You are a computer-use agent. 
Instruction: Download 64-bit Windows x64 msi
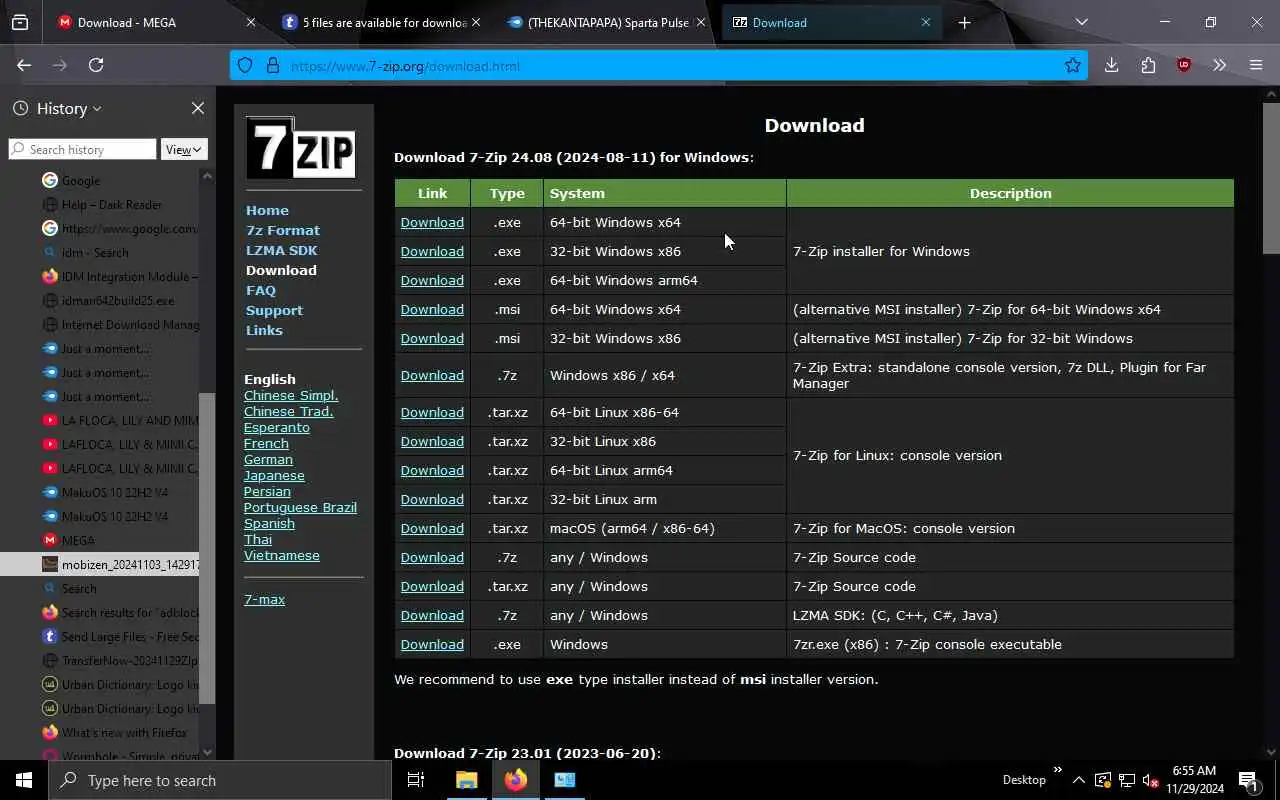tap(432, 309)
